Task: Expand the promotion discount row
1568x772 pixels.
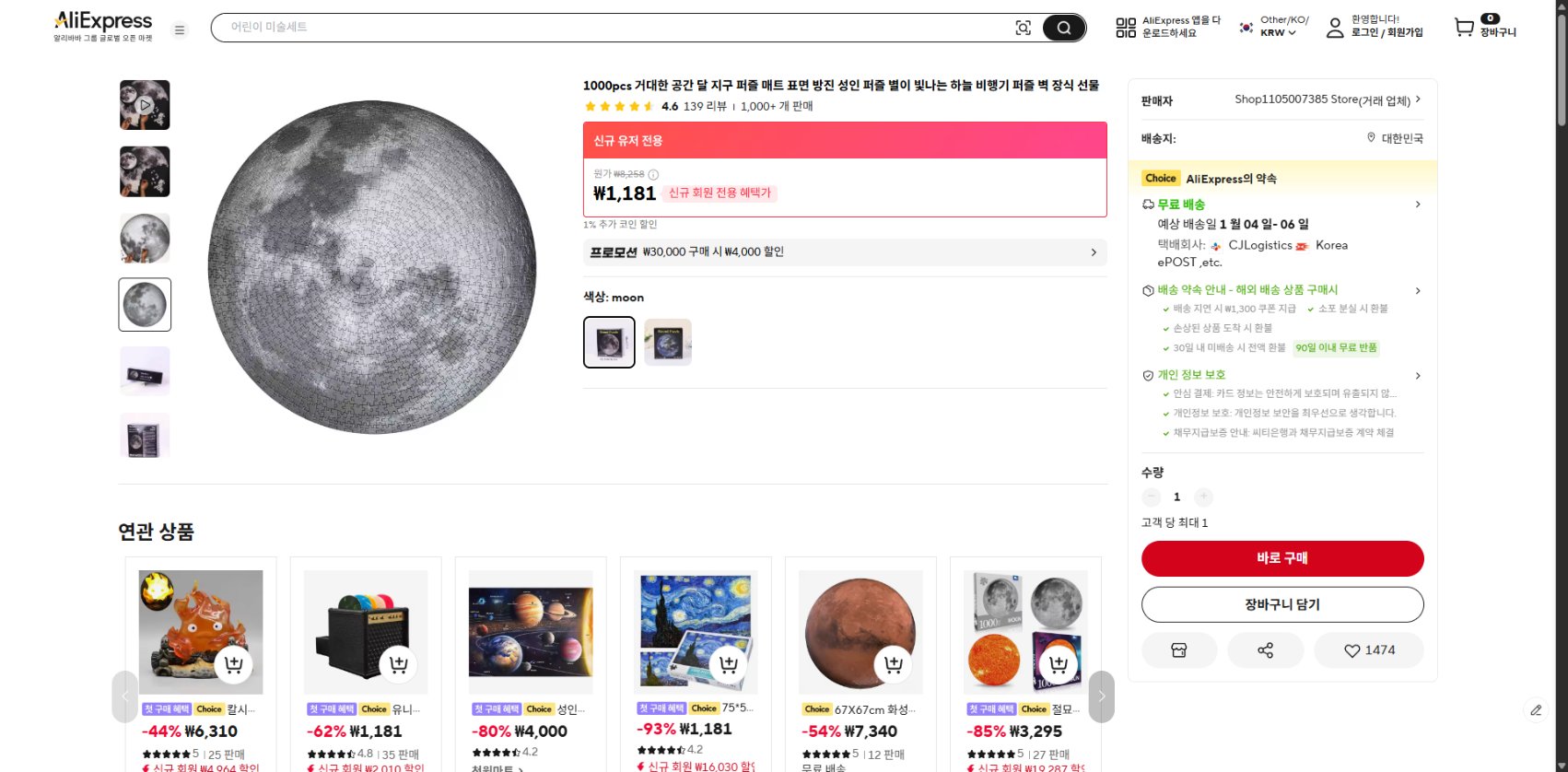Action: coord(1094,252)
